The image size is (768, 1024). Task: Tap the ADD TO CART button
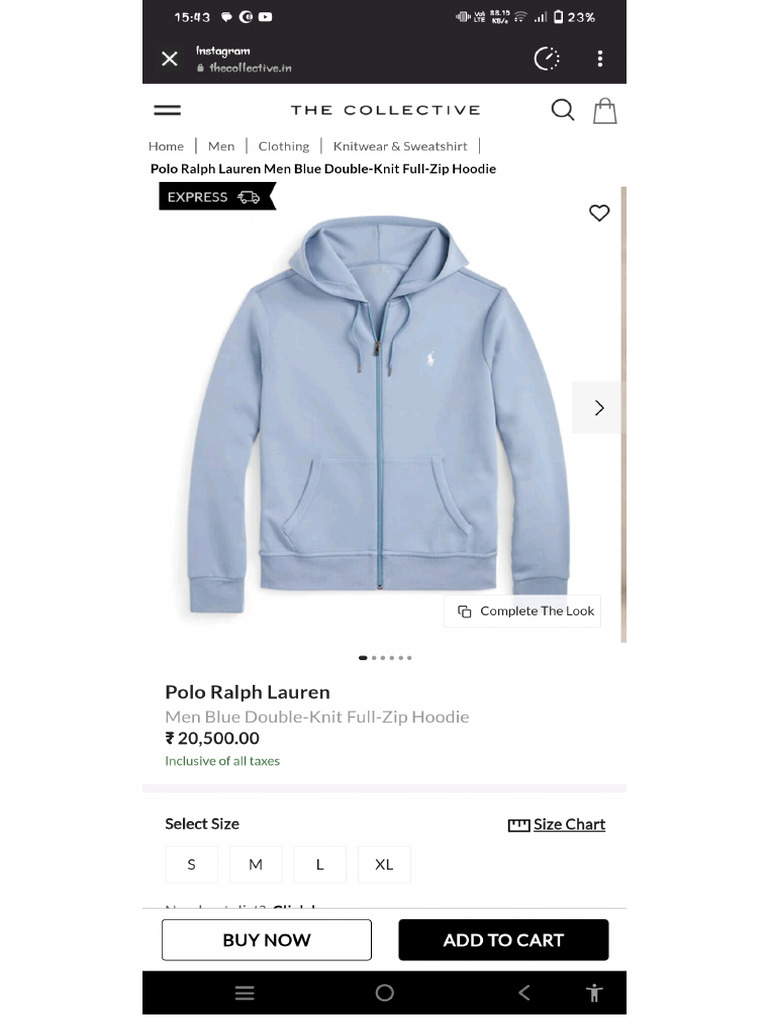click(x=504, y=940)
